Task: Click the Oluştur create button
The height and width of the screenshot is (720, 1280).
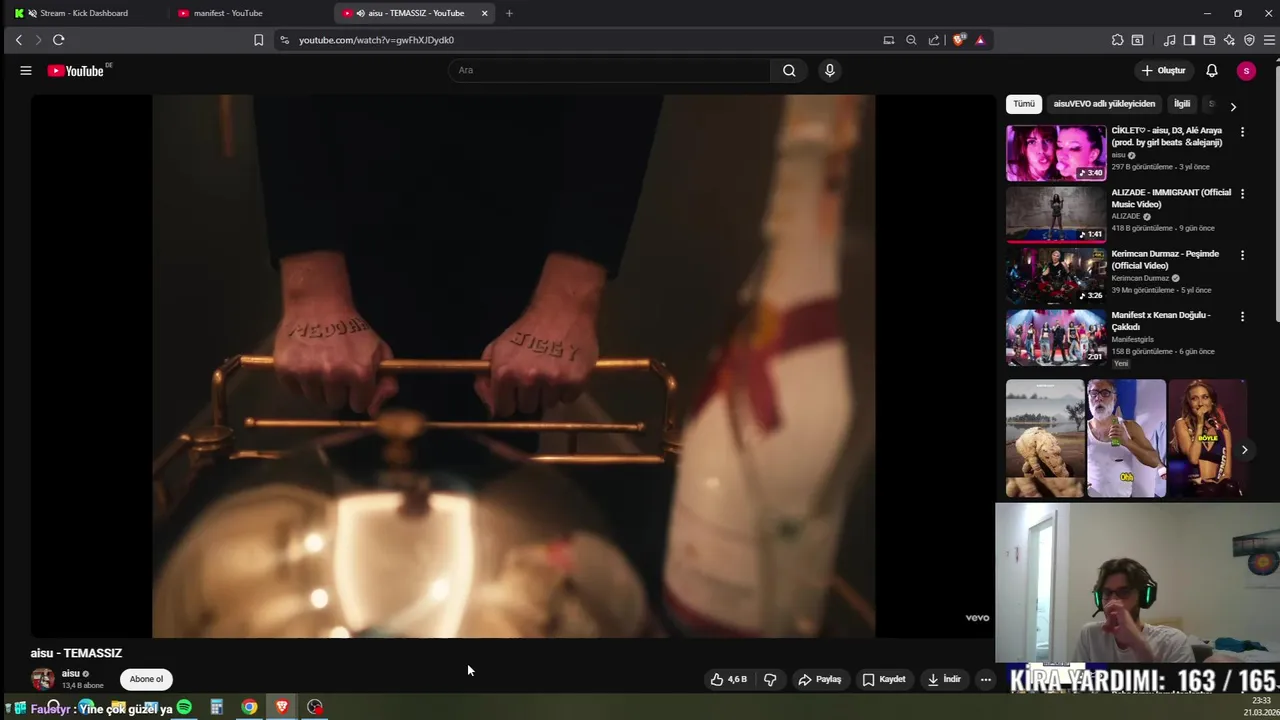Action: click(1163, 71)
